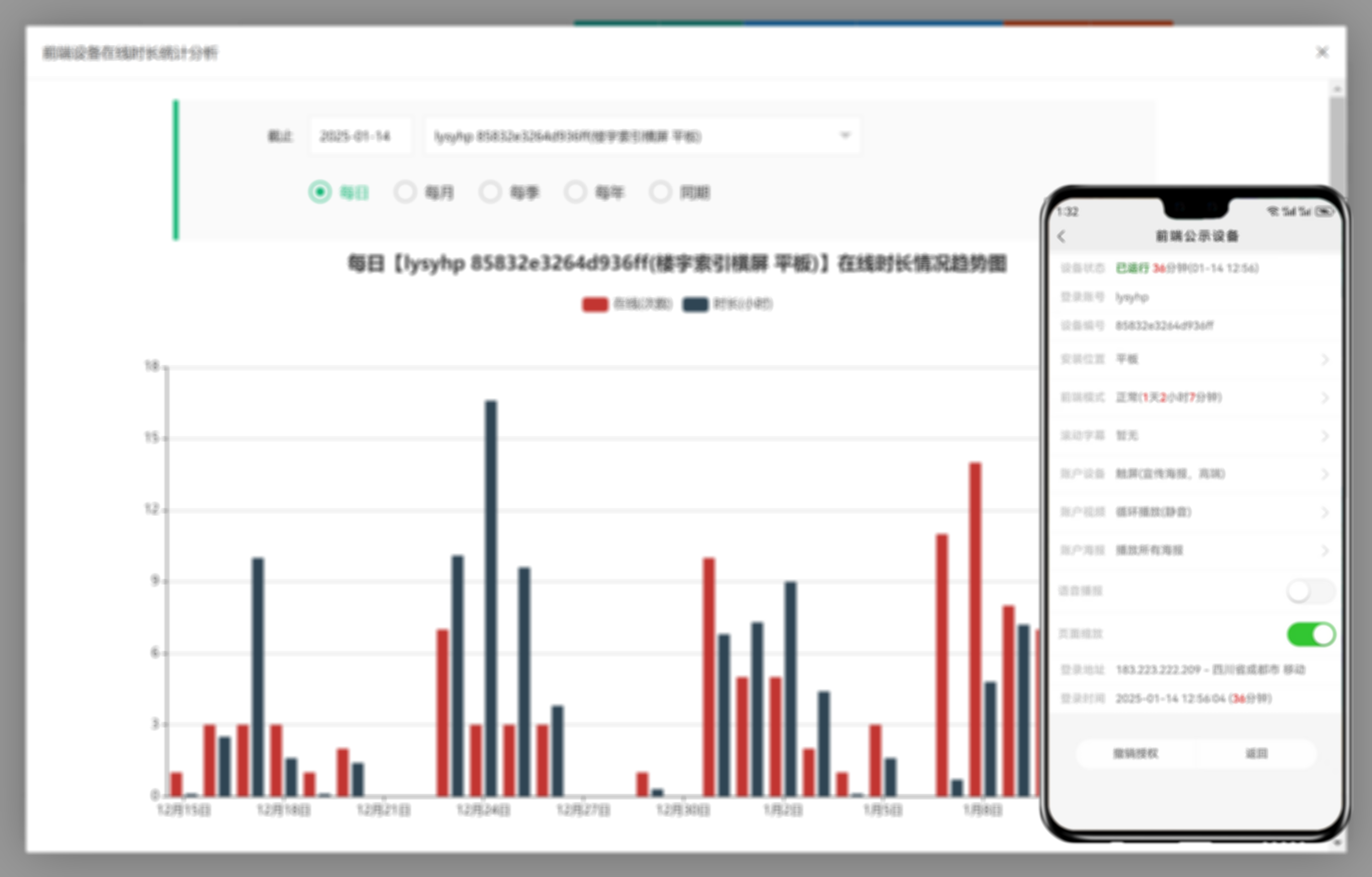Click the phone battery status icon

click(1324, 212)
